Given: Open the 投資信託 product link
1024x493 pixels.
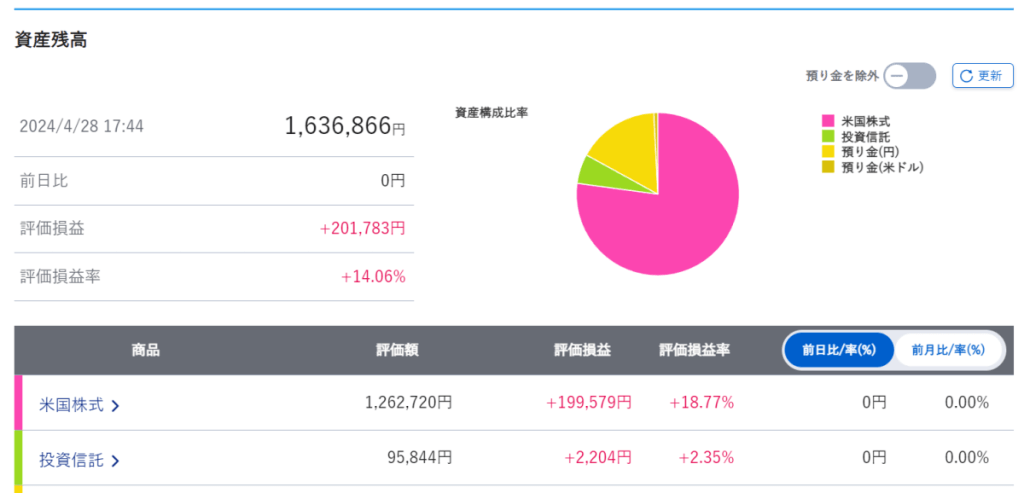Looking at the screenshot, I should pos(72,460).
